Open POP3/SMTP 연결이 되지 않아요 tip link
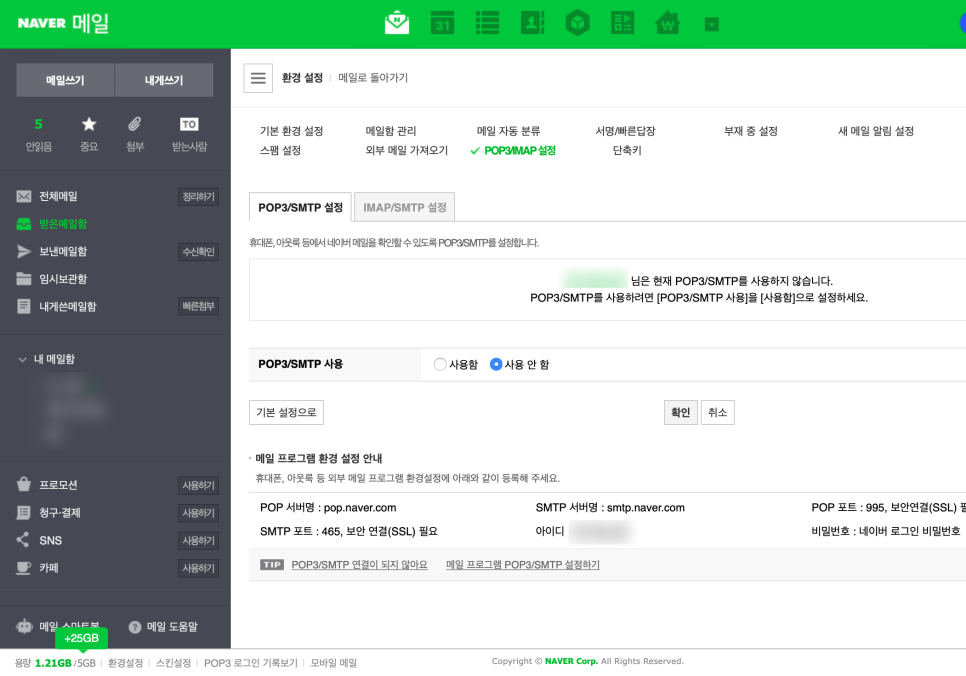The width and height of the screenshot is (966, 676). tap(359, 564)
